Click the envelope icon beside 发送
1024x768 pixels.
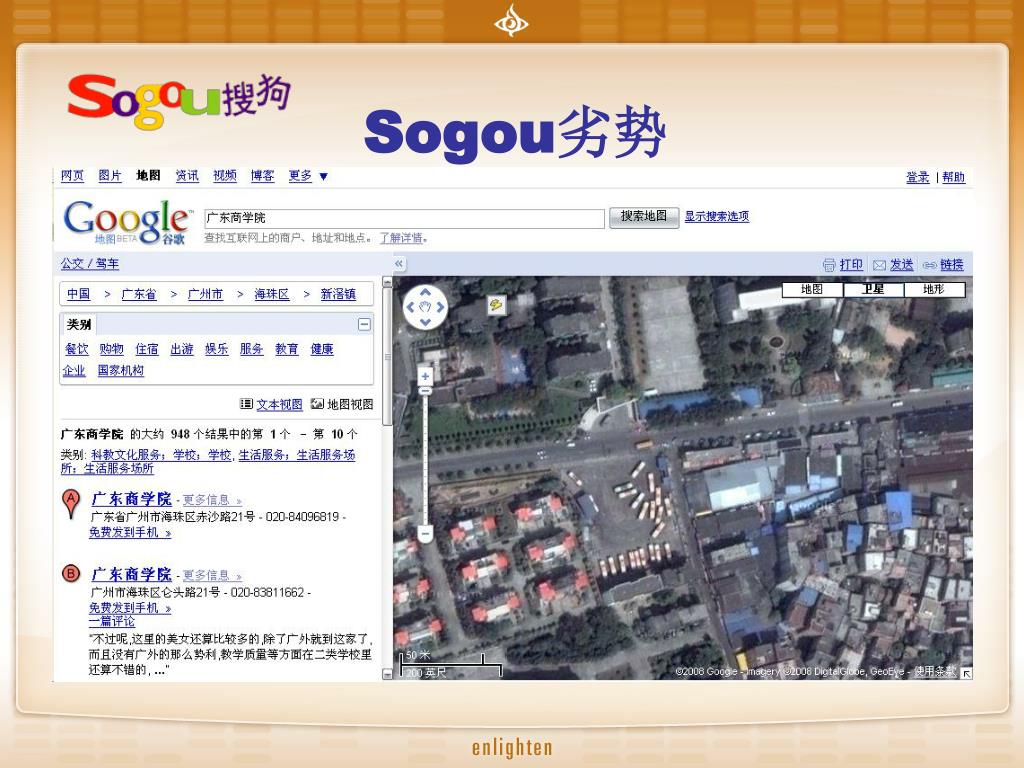click(x=879, y=264)
